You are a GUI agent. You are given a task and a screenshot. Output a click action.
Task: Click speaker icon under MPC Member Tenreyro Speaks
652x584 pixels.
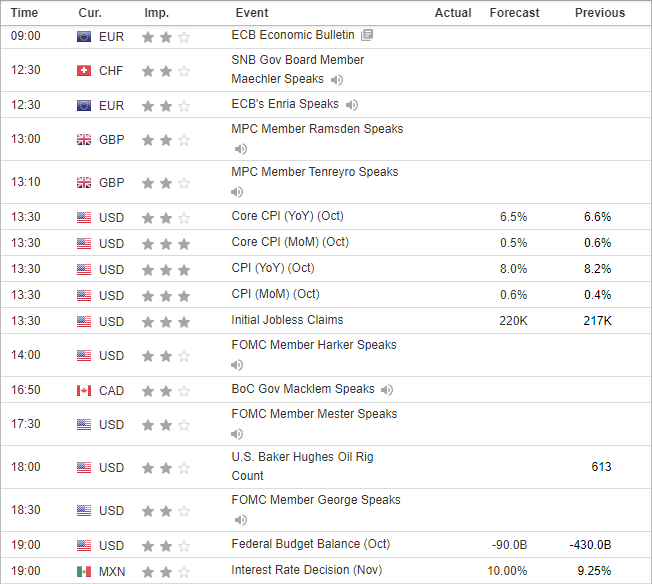237,192
